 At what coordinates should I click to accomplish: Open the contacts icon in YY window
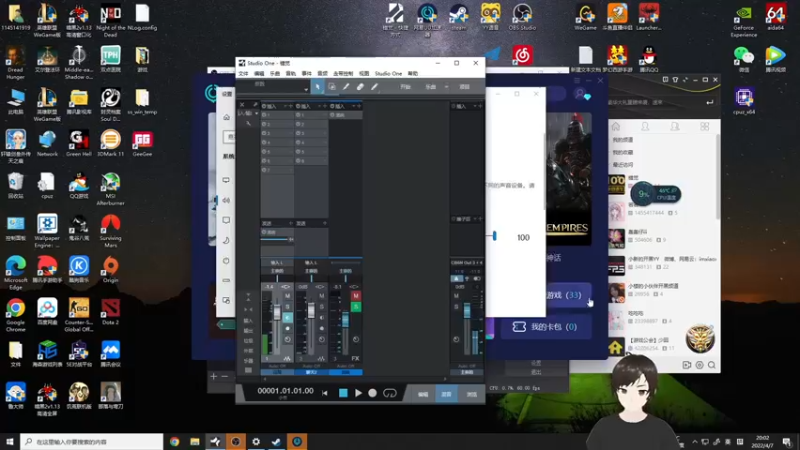pyautogui.click(x=645, y=127)
